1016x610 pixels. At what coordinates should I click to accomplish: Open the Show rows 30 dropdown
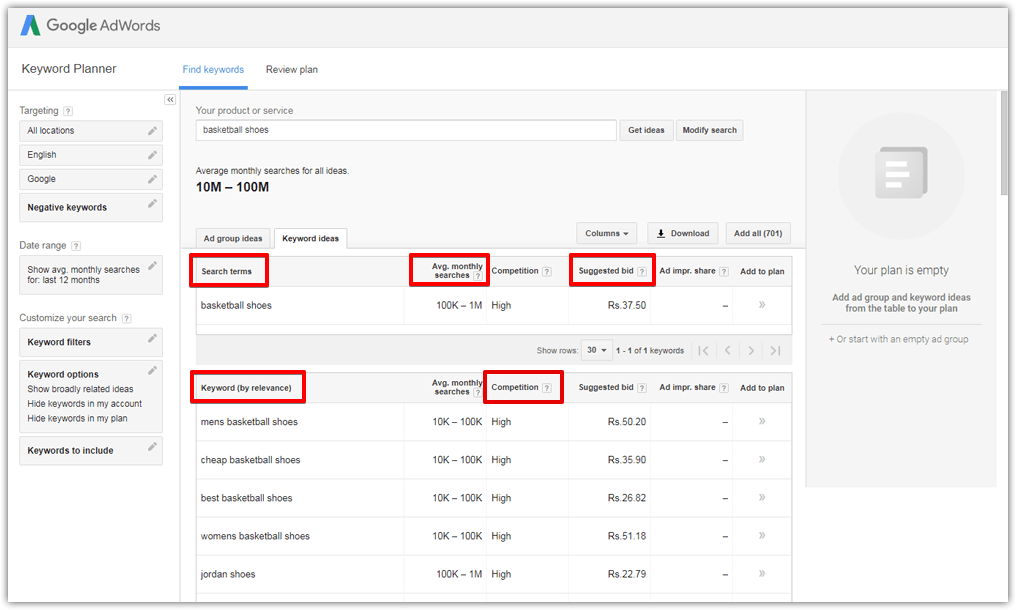click(596, 350)
